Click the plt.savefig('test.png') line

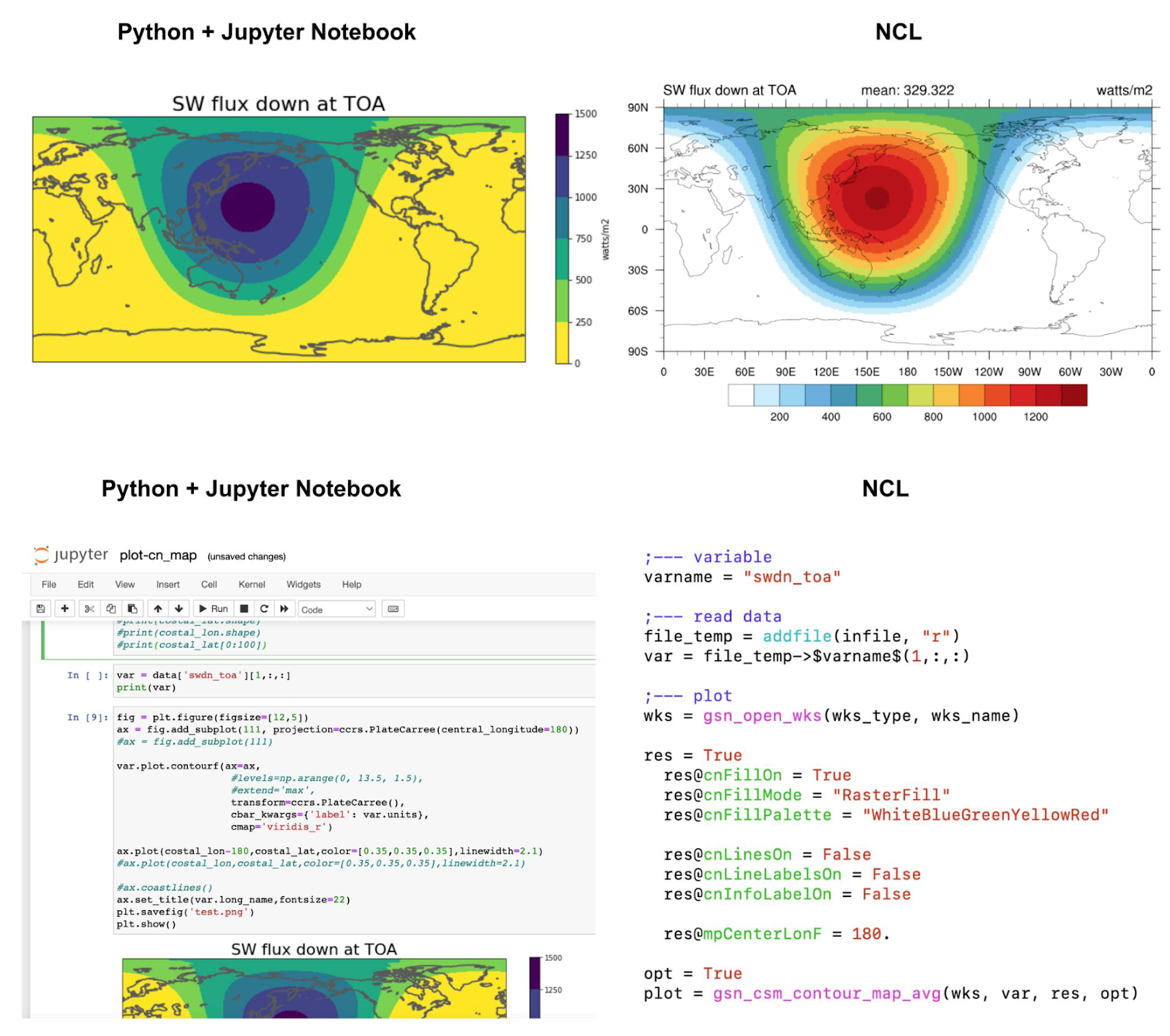coord(186,912)
